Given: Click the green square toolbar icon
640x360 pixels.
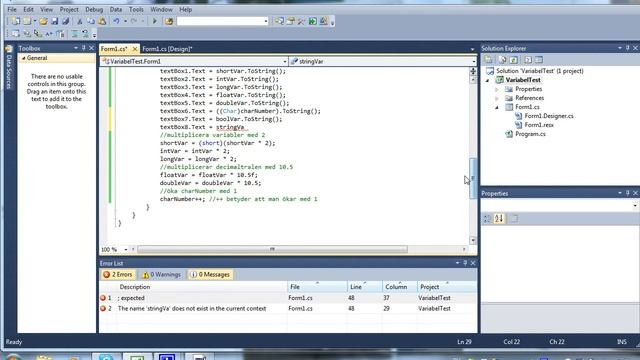Looking at the screenshot, I should click(x=313, y=21).
